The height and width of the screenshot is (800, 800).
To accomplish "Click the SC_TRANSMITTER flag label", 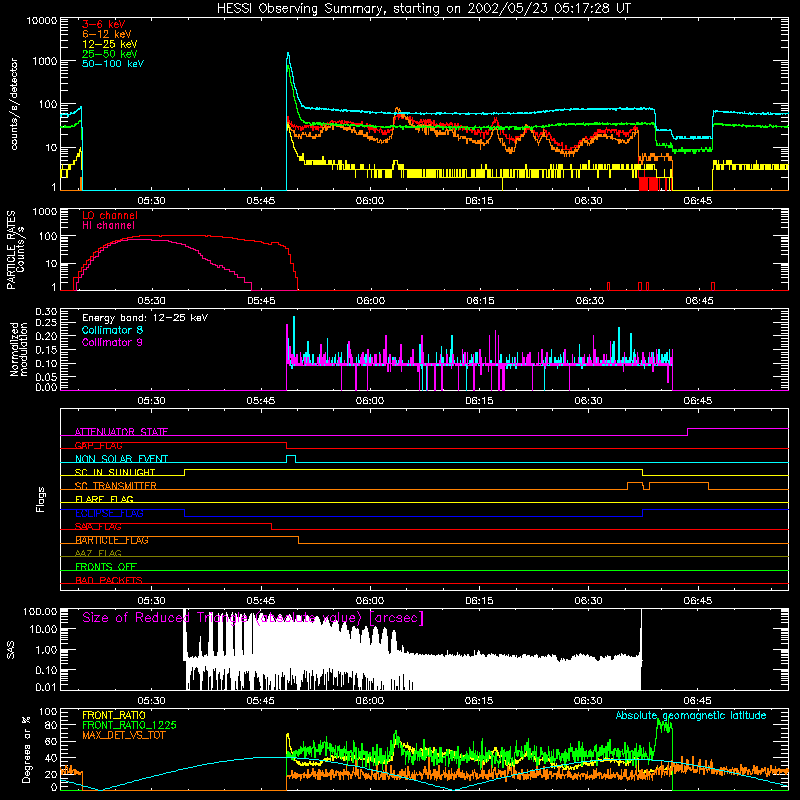I will [115, 486].
